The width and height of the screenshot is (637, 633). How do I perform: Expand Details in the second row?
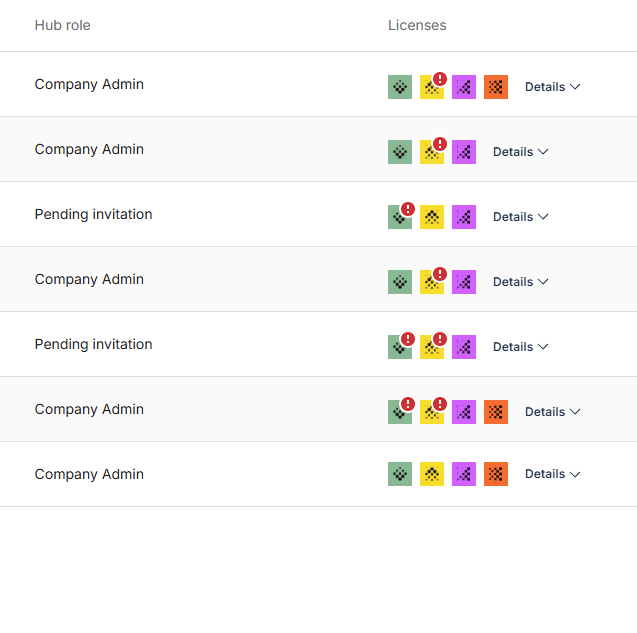[520, 152]
